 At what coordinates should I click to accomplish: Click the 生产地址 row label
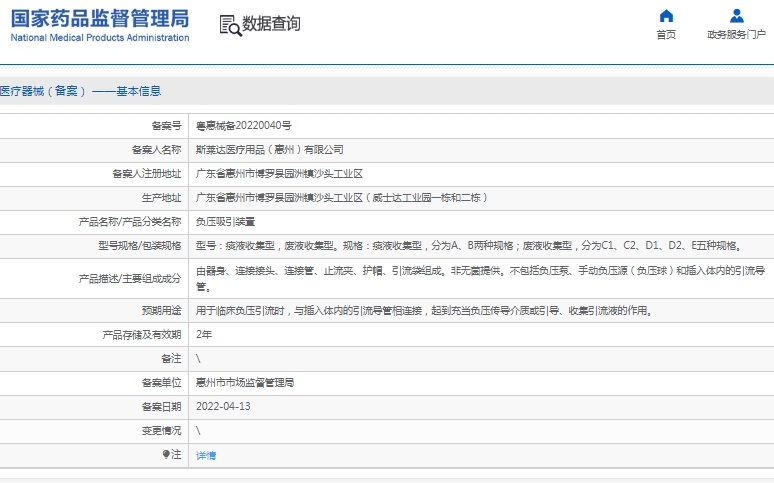pyautogui.click(x=161, y=198)
